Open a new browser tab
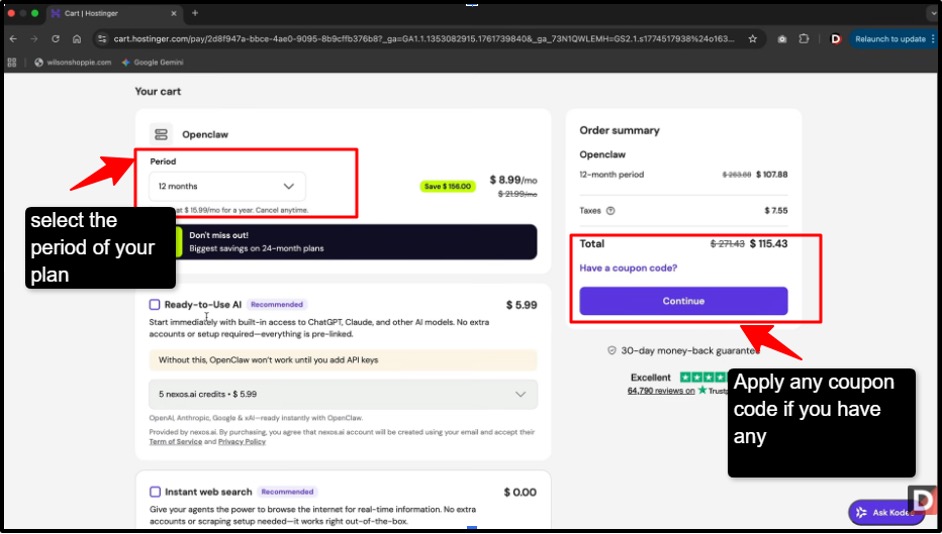The width and height of the screenshot is (942, 534). pyautogui.click(x=195, y=13)
